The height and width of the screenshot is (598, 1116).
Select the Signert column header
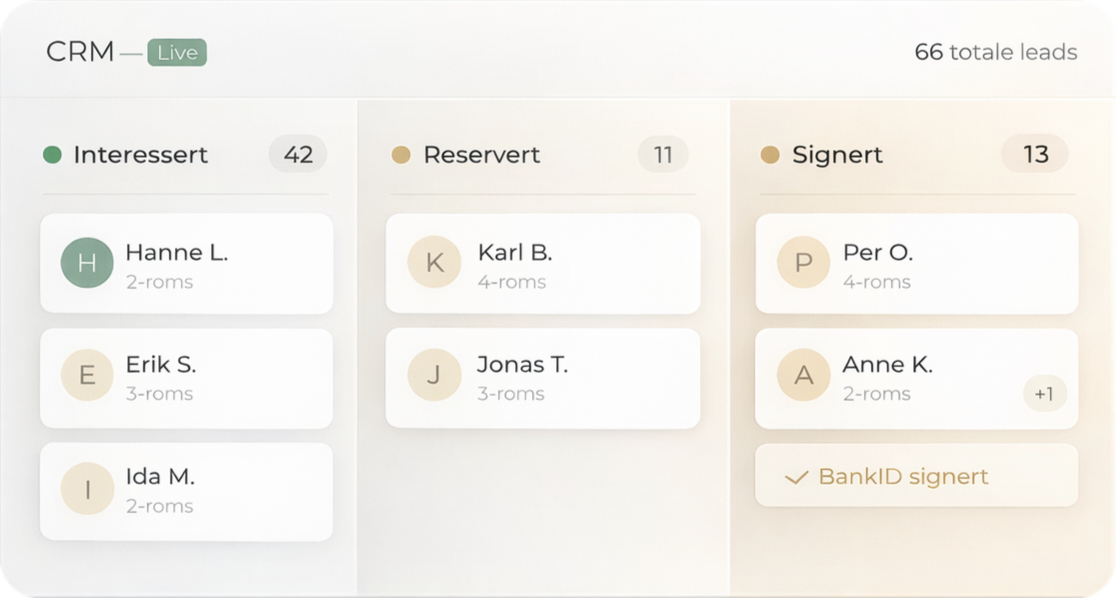(x=835, y=155)
